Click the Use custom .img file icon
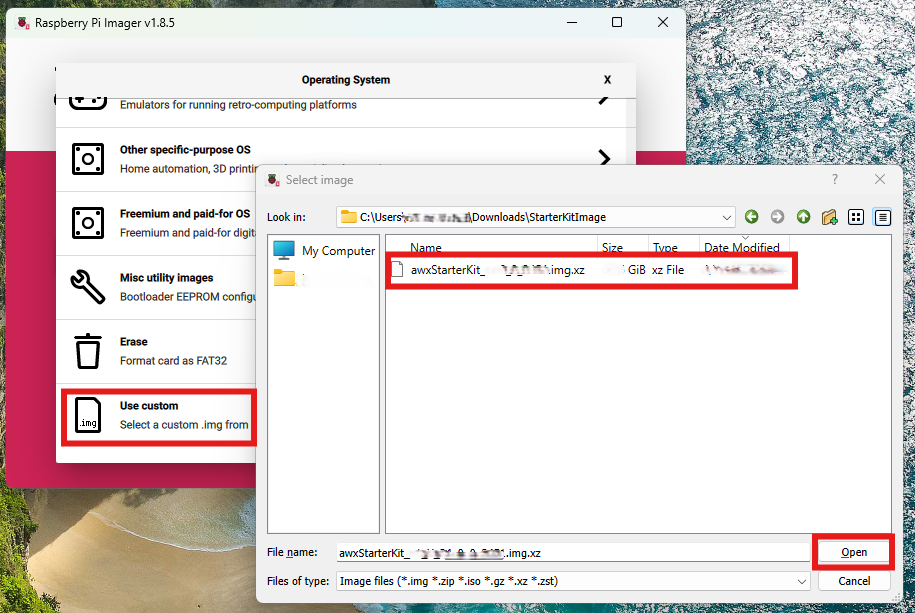This screenshot has width=915, height=613. (x=88, y=415)
